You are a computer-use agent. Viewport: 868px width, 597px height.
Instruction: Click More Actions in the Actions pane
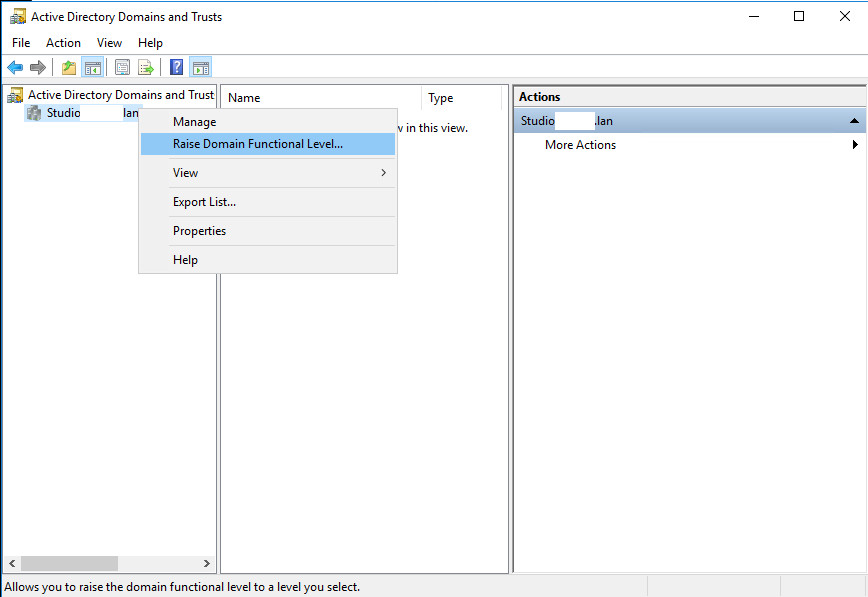[580, 145]
